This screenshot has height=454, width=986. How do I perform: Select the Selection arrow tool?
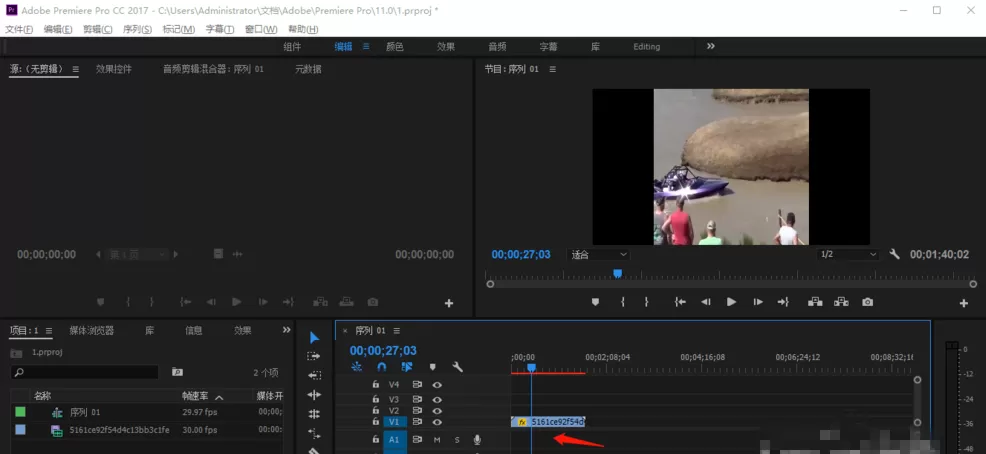(x=314, y=338)
